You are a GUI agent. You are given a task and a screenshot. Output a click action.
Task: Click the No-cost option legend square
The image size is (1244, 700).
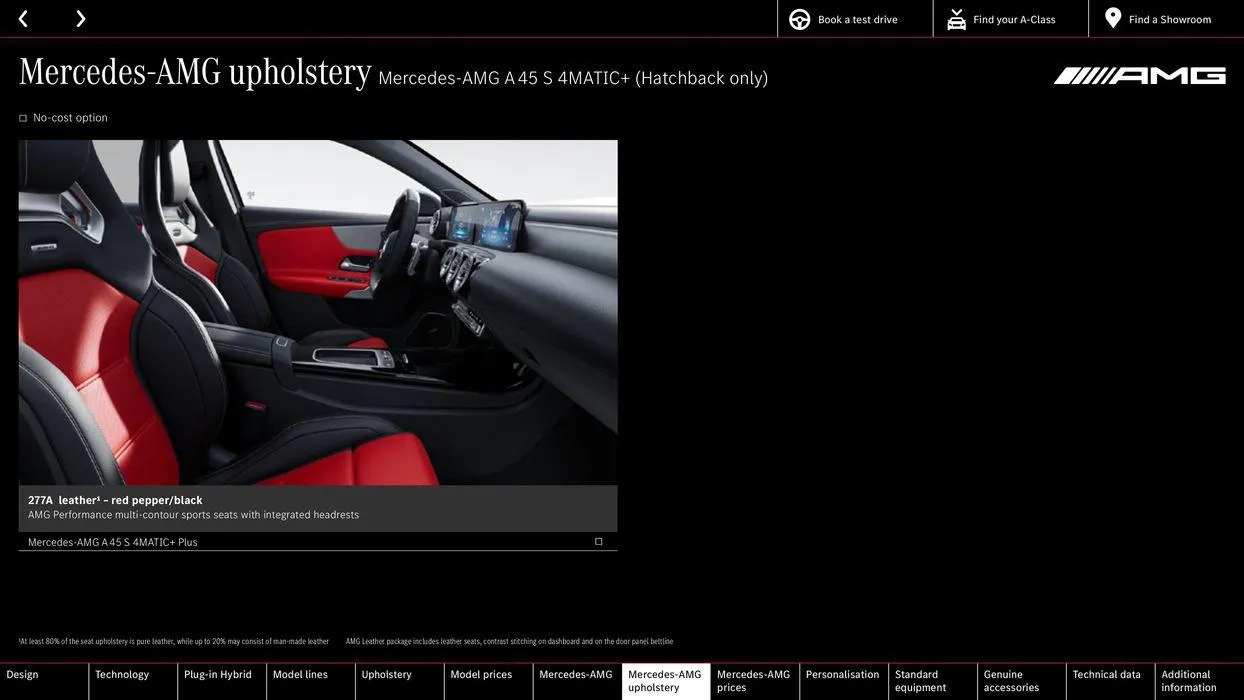23,119
